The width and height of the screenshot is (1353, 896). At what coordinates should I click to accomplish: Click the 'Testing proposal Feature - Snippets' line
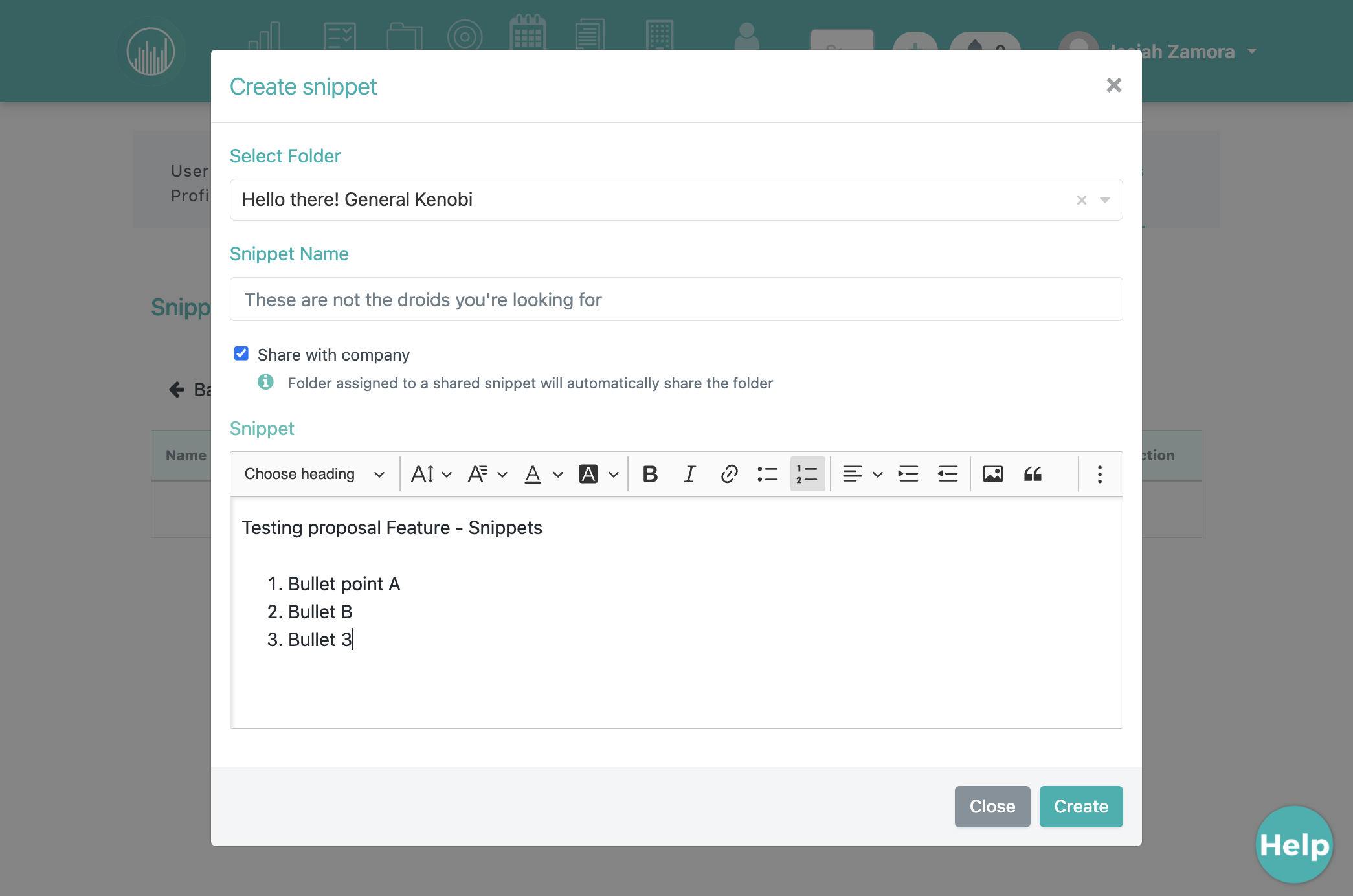click(392, 528)
